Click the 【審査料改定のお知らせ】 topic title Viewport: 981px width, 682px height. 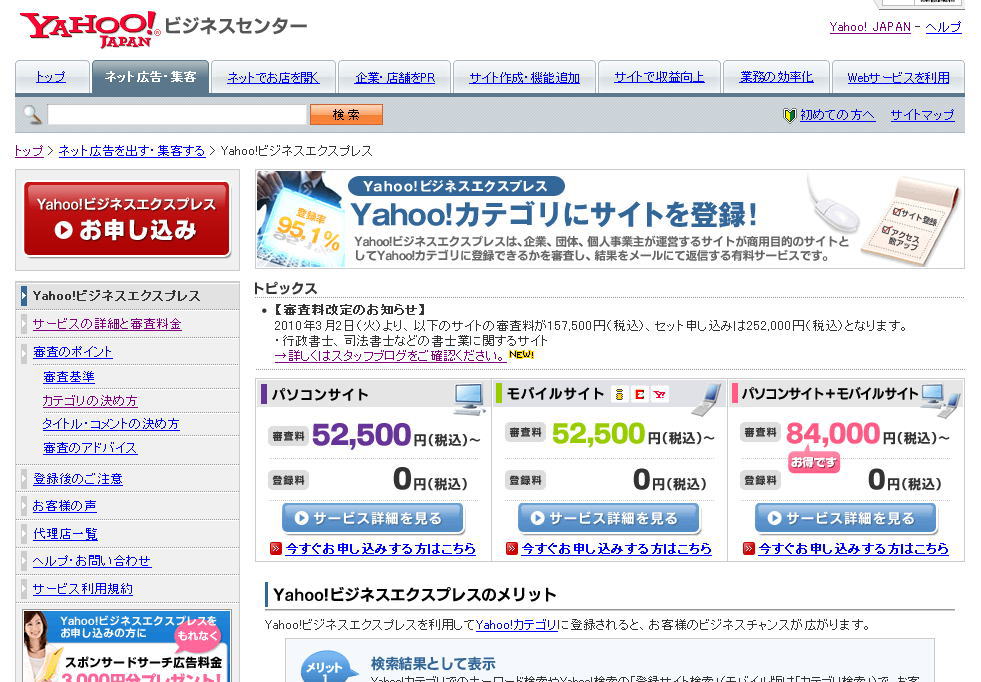point(350,310)
